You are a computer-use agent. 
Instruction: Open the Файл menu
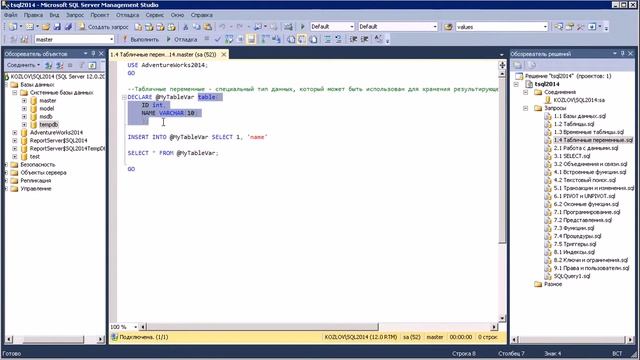(11, 15)
